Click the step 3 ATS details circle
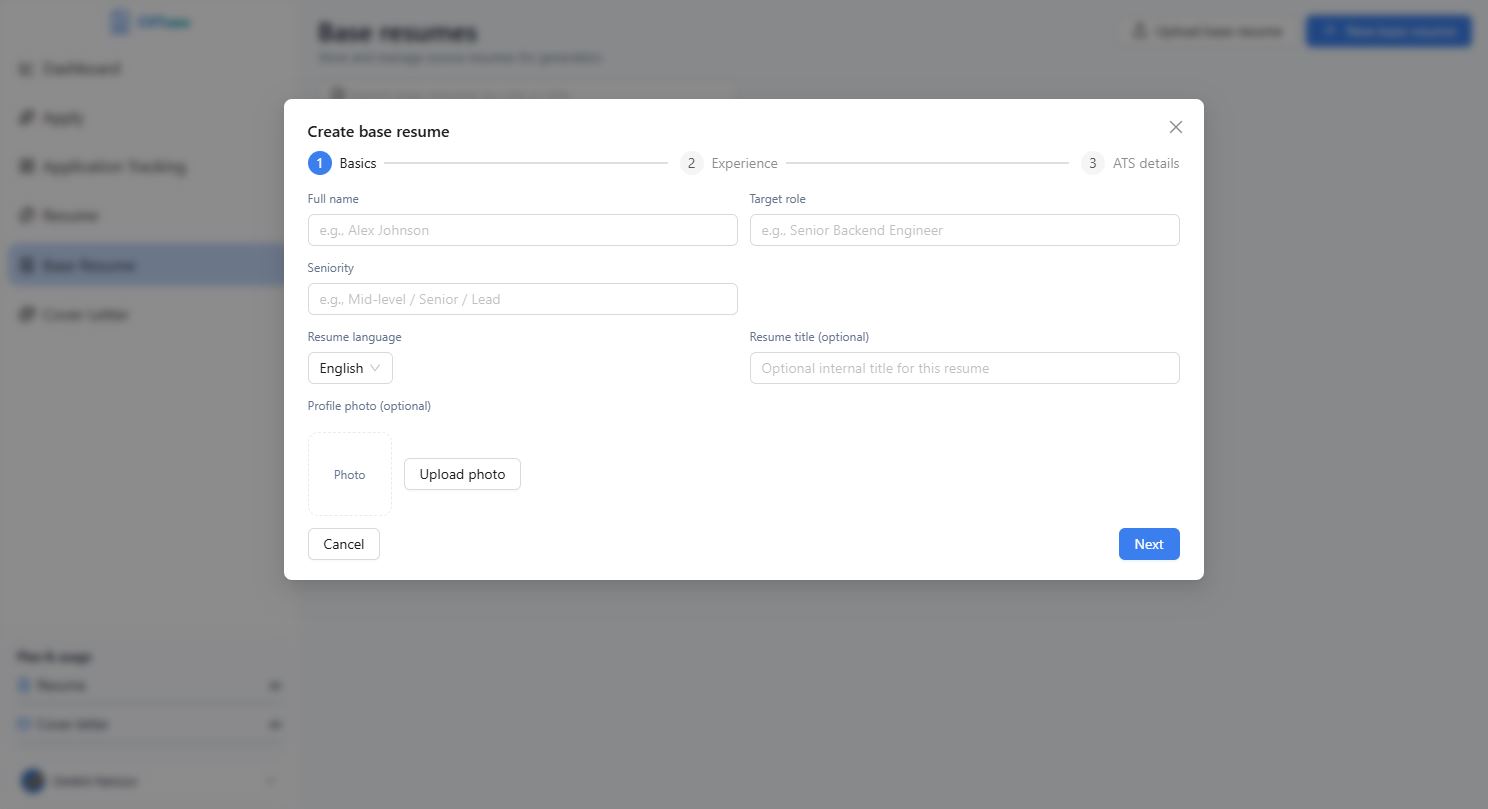This screenshot has height=809, width=1488. click(1092, 163)
